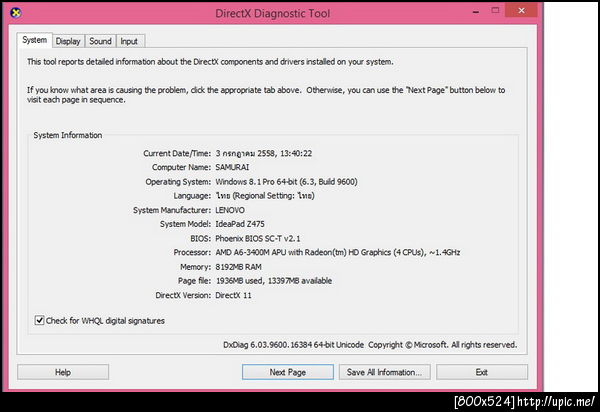Maximize the DirectX Diagnostic Tool window

[x=495, y=11]
